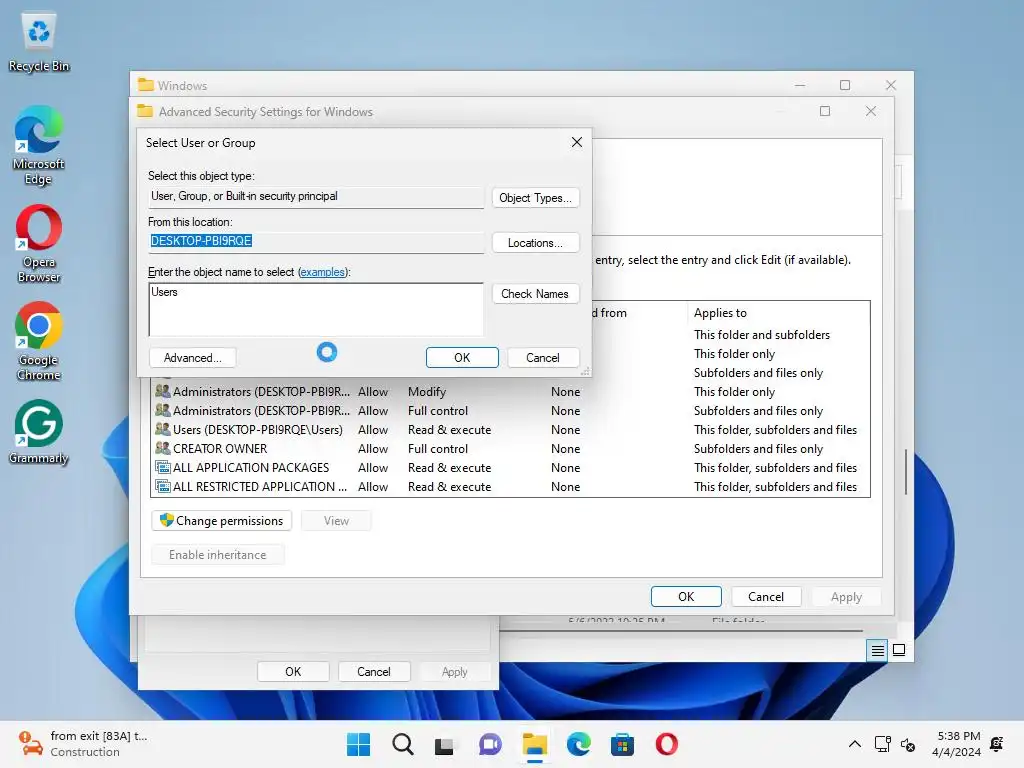Close Advanced Security Settings window
1024x768 pixels.
(871, 111)
